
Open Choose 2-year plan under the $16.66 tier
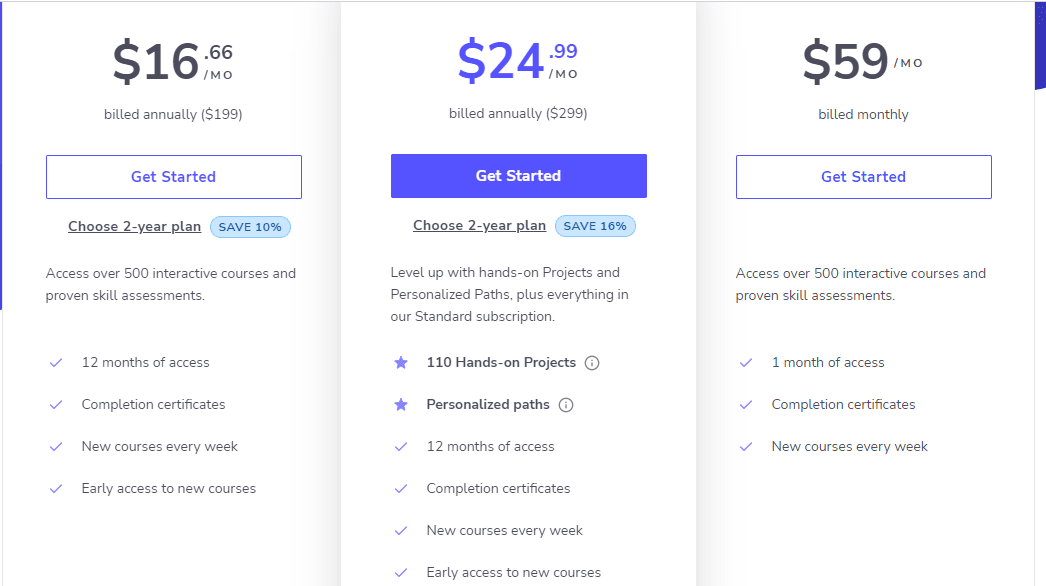click(134, 226)
